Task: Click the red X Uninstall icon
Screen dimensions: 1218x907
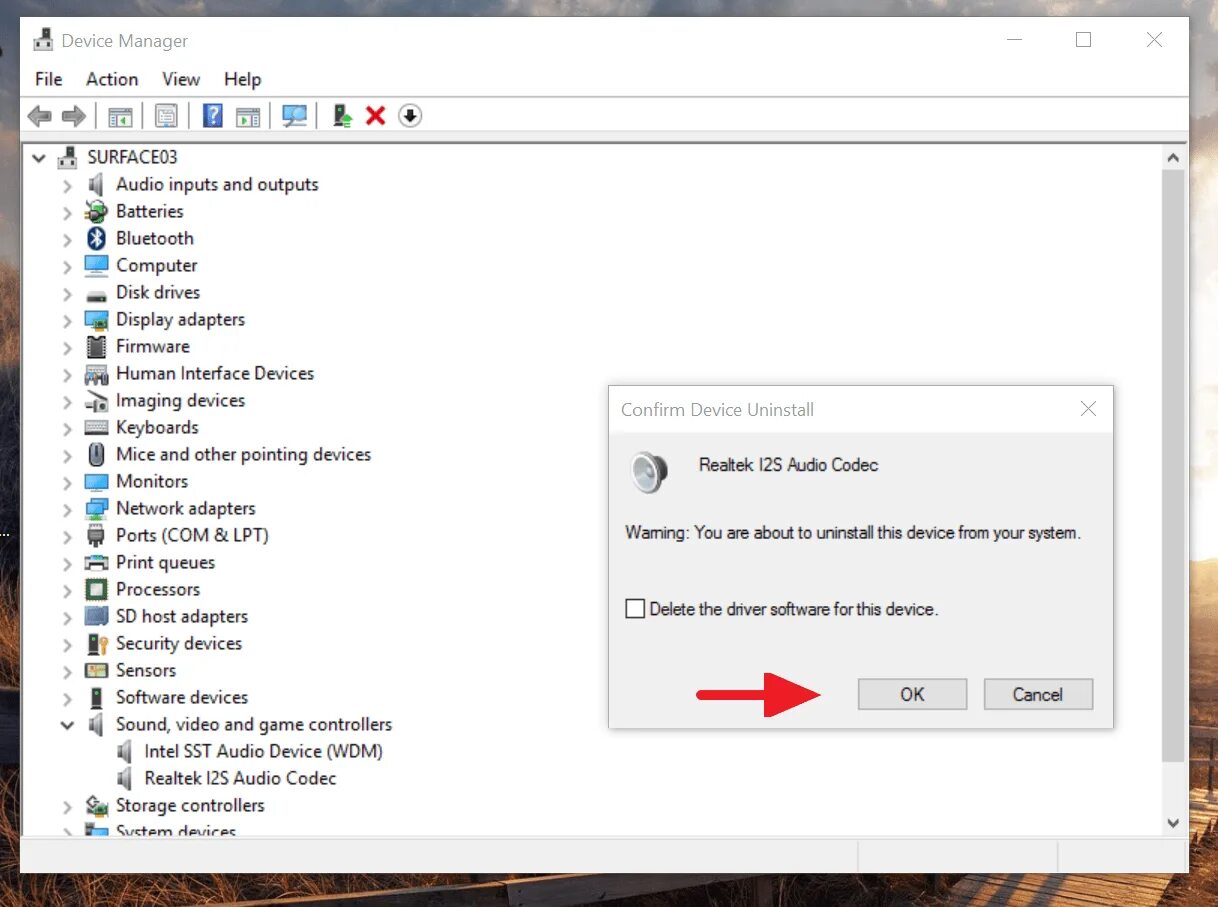Action: 375,116
